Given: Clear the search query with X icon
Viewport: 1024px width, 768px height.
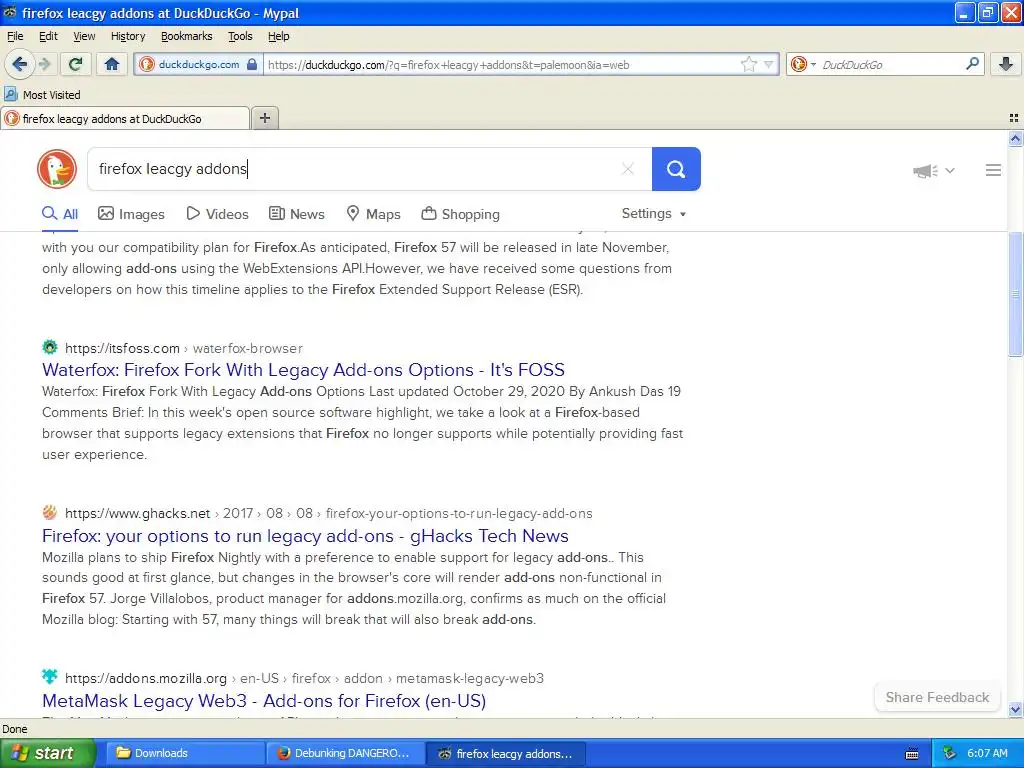Looking at the screenshot, I should pyautogui.click(x=628, y=169).
